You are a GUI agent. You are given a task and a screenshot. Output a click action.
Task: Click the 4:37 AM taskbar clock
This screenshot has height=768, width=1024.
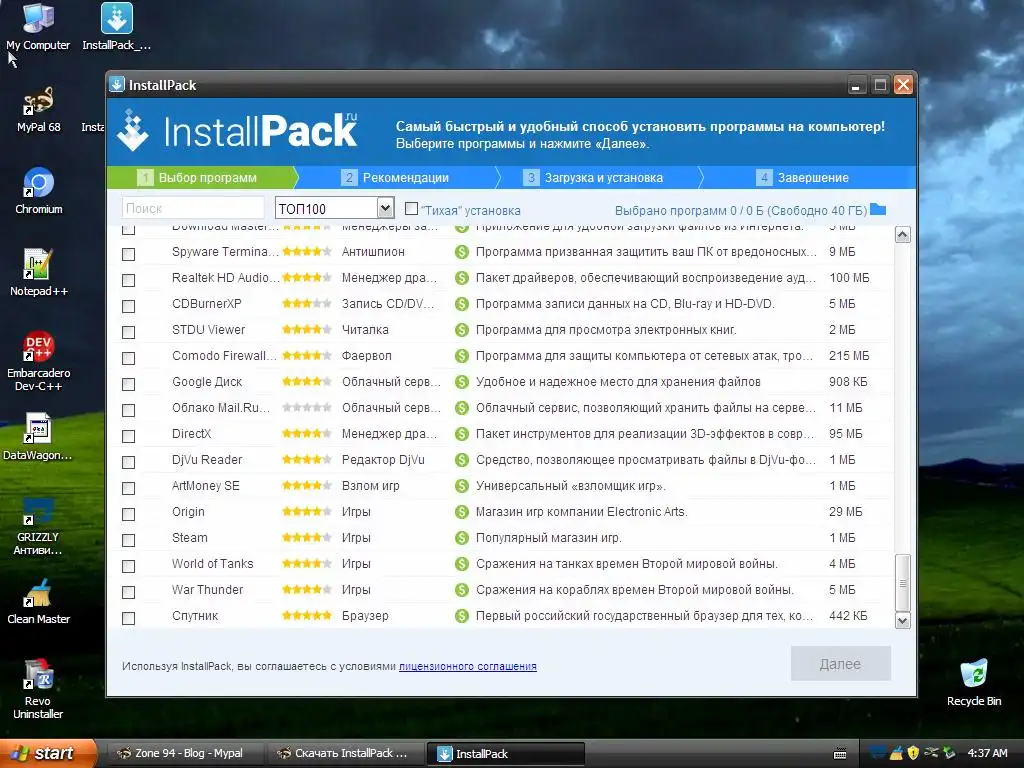987,753
